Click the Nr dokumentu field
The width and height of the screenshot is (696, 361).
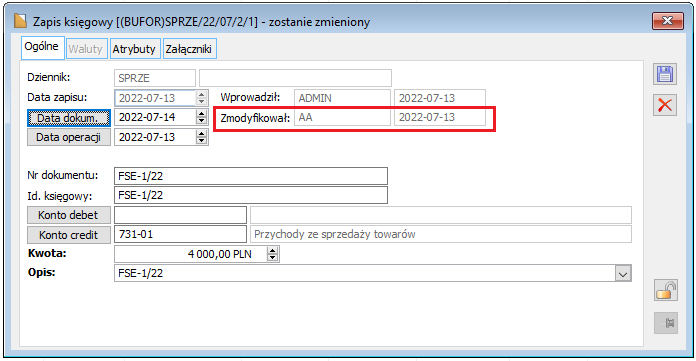(251, 176)
